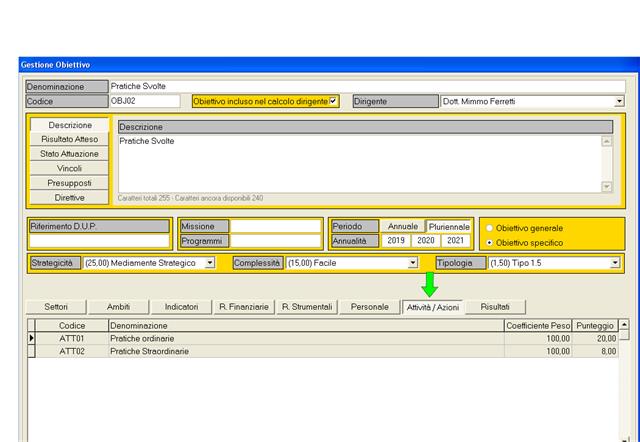Select 'Obiettivo specifico' radio button

(489, 243)
